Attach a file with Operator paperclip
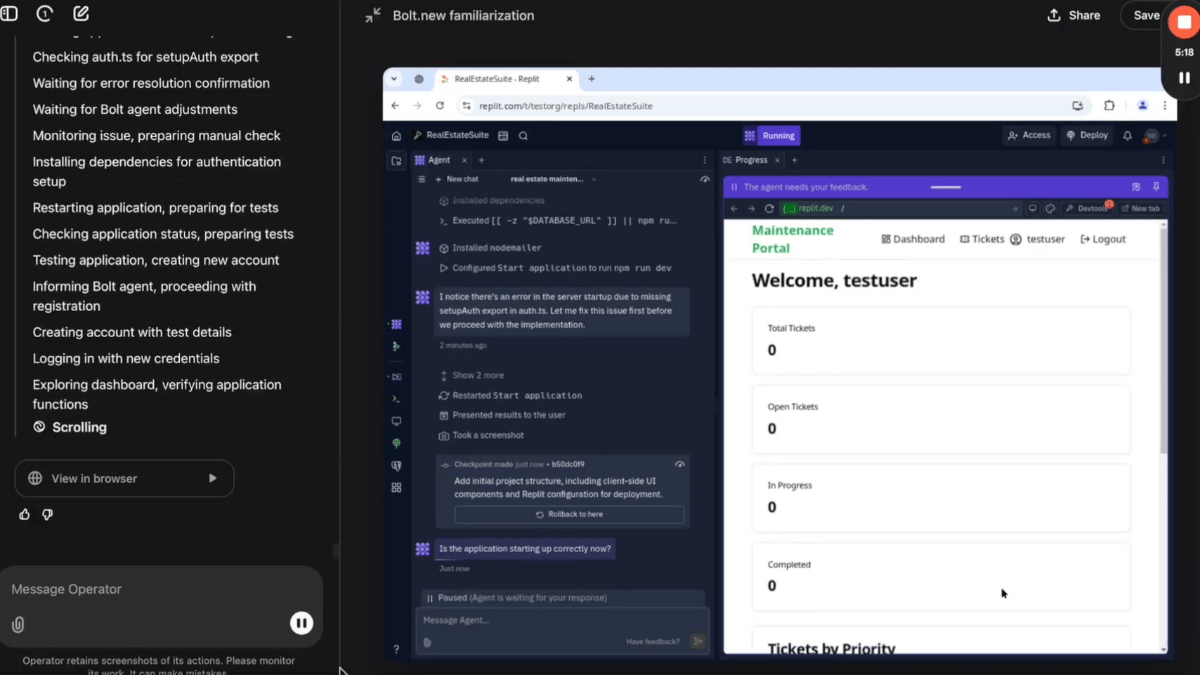This screenshot has height=675, width=1200. [18, 624]
